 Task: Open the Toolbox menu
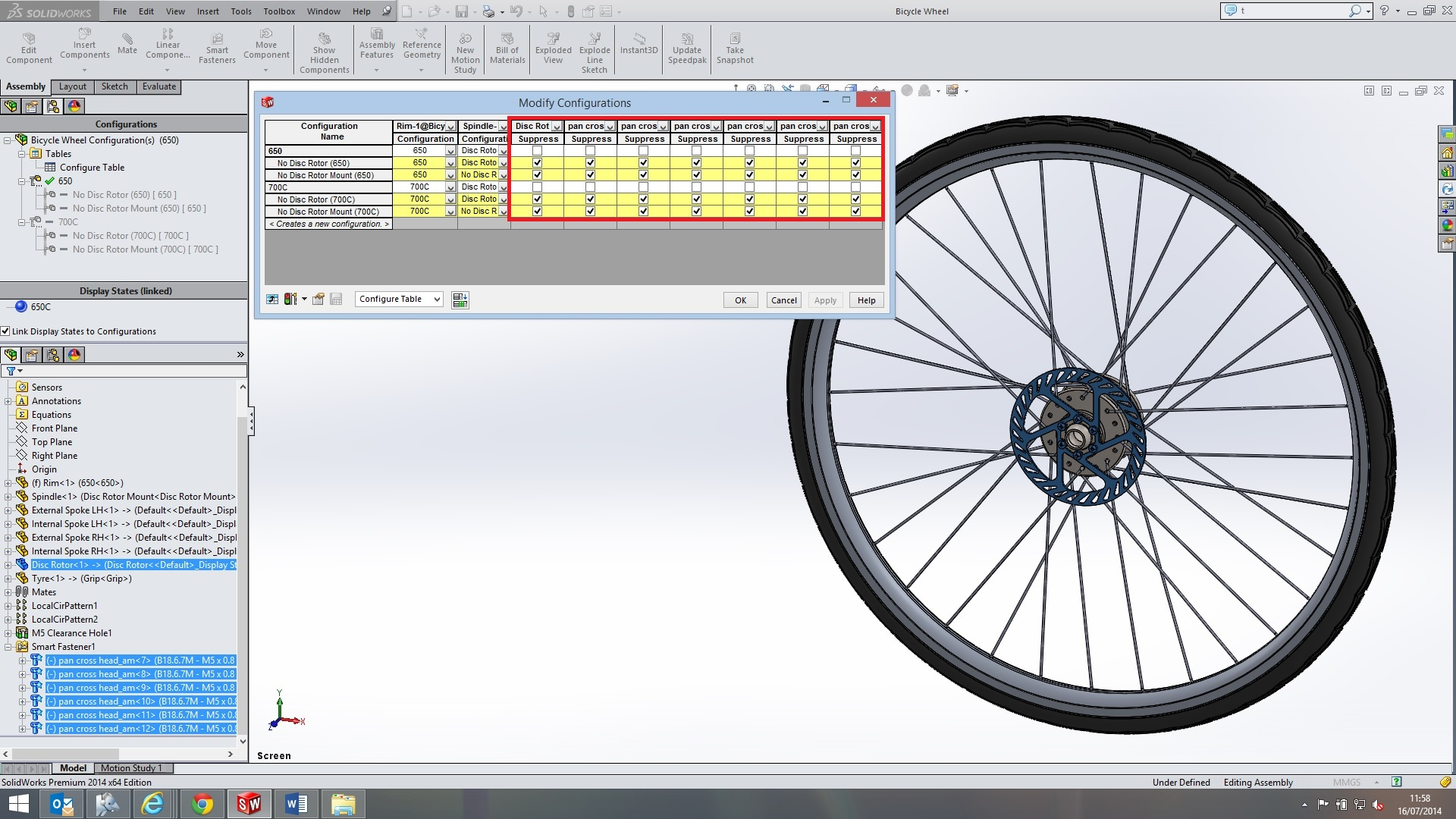[279, 11]
